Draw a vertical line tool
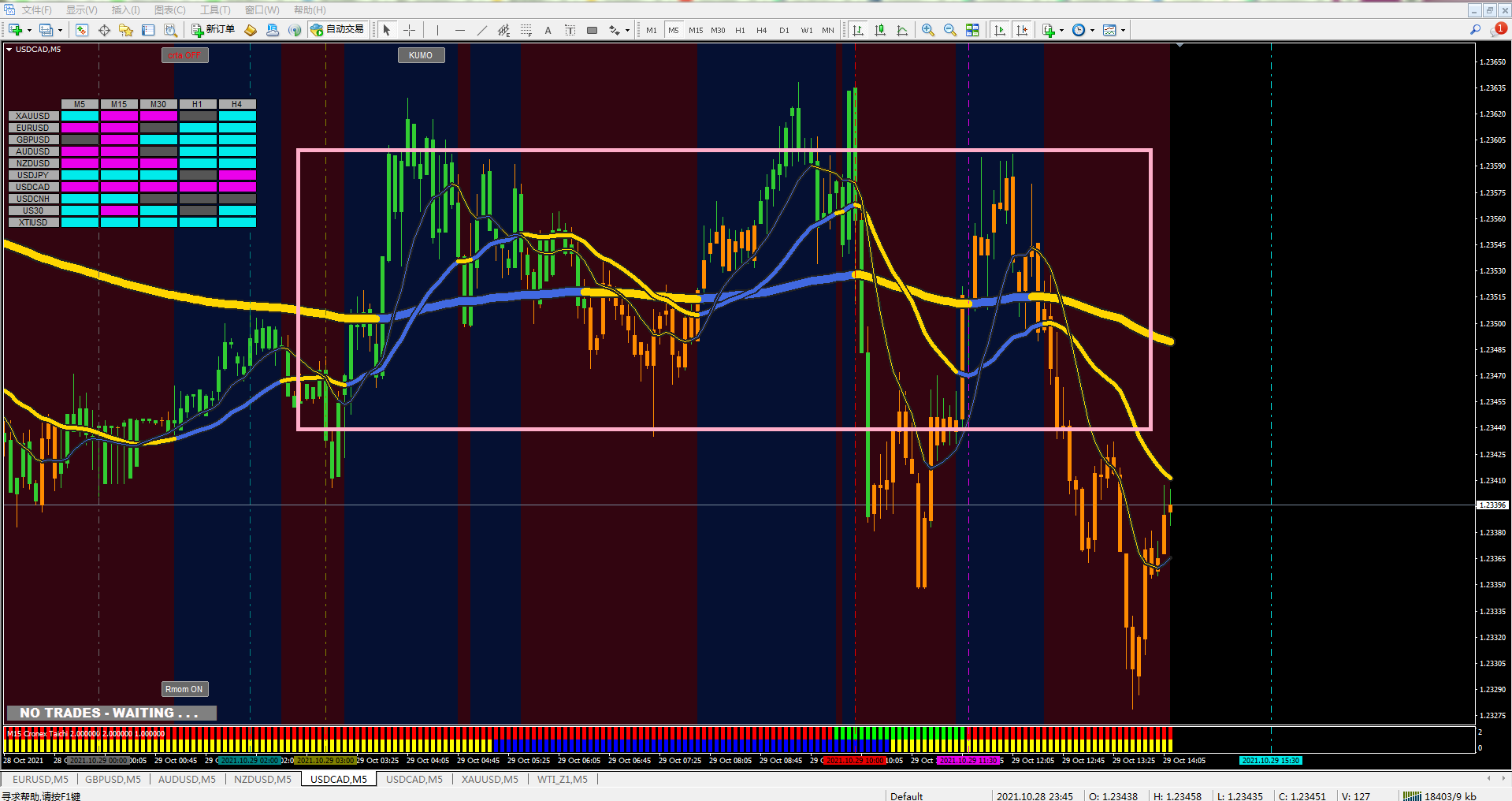This screenshot has width=1512, height=801. click(437, 30)
